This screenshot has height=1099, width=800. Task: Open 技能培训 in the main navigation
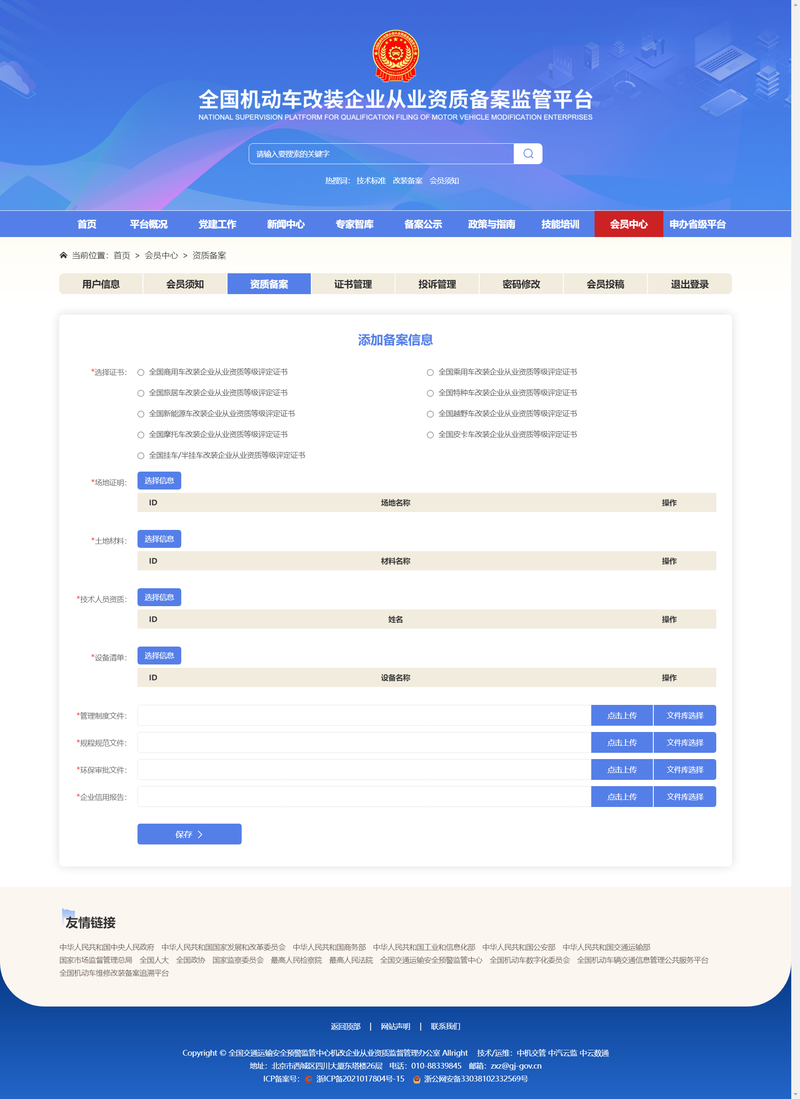click(560, 224)
